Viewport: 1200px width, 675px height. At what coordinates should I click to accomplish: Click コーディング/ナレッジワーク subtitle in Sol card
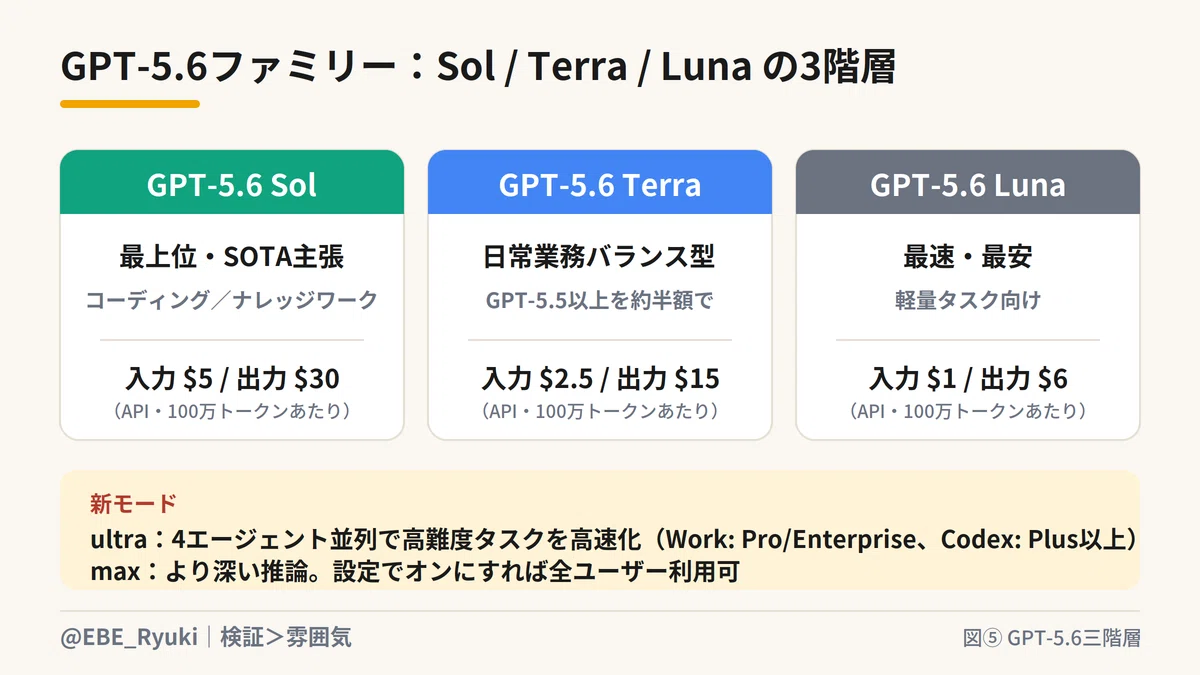[x=232, y=300]
